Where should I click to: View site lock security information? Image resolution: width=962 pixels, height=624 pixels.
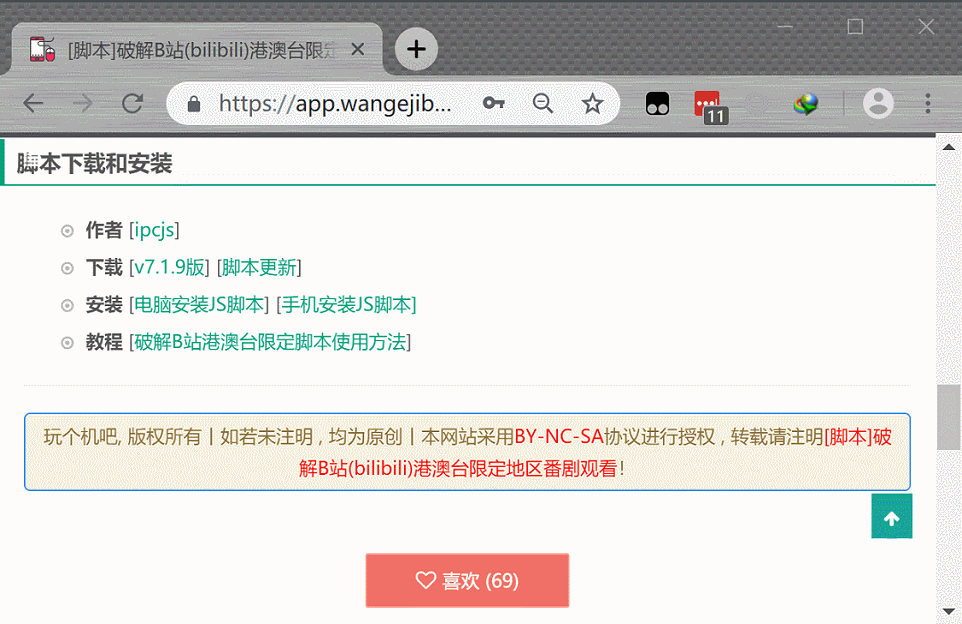pyautogui.click(x=194, y=104)
